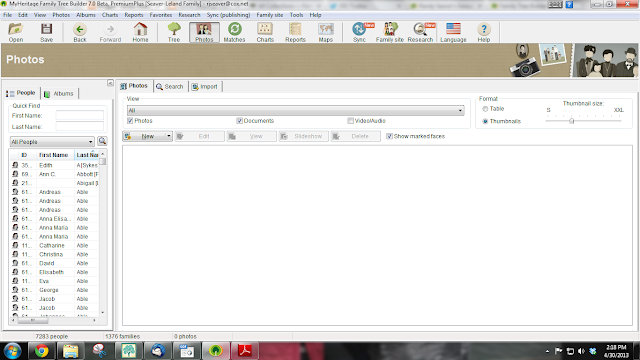Viewport: 640px width, 360px height.
Task: Click the New photo button
Action: coord(144,136)
